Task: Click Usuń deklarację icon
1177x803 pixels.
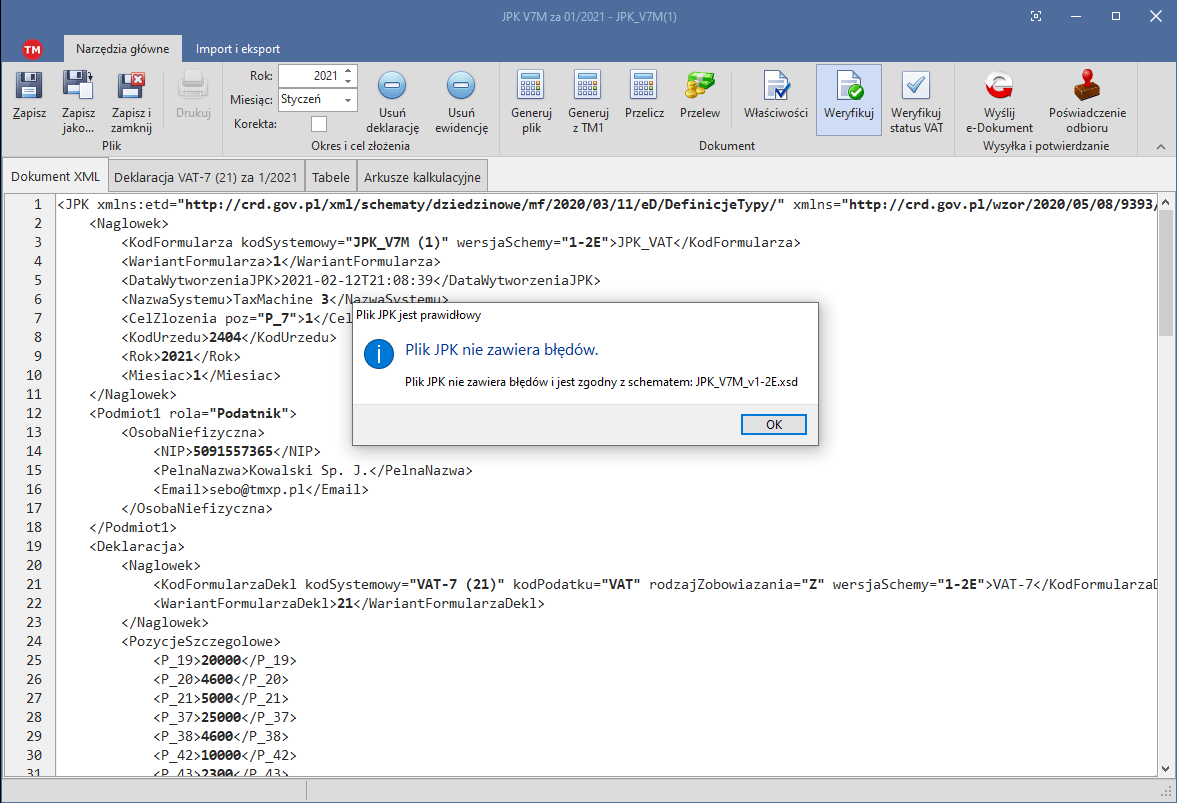Action: coord(392,88)
